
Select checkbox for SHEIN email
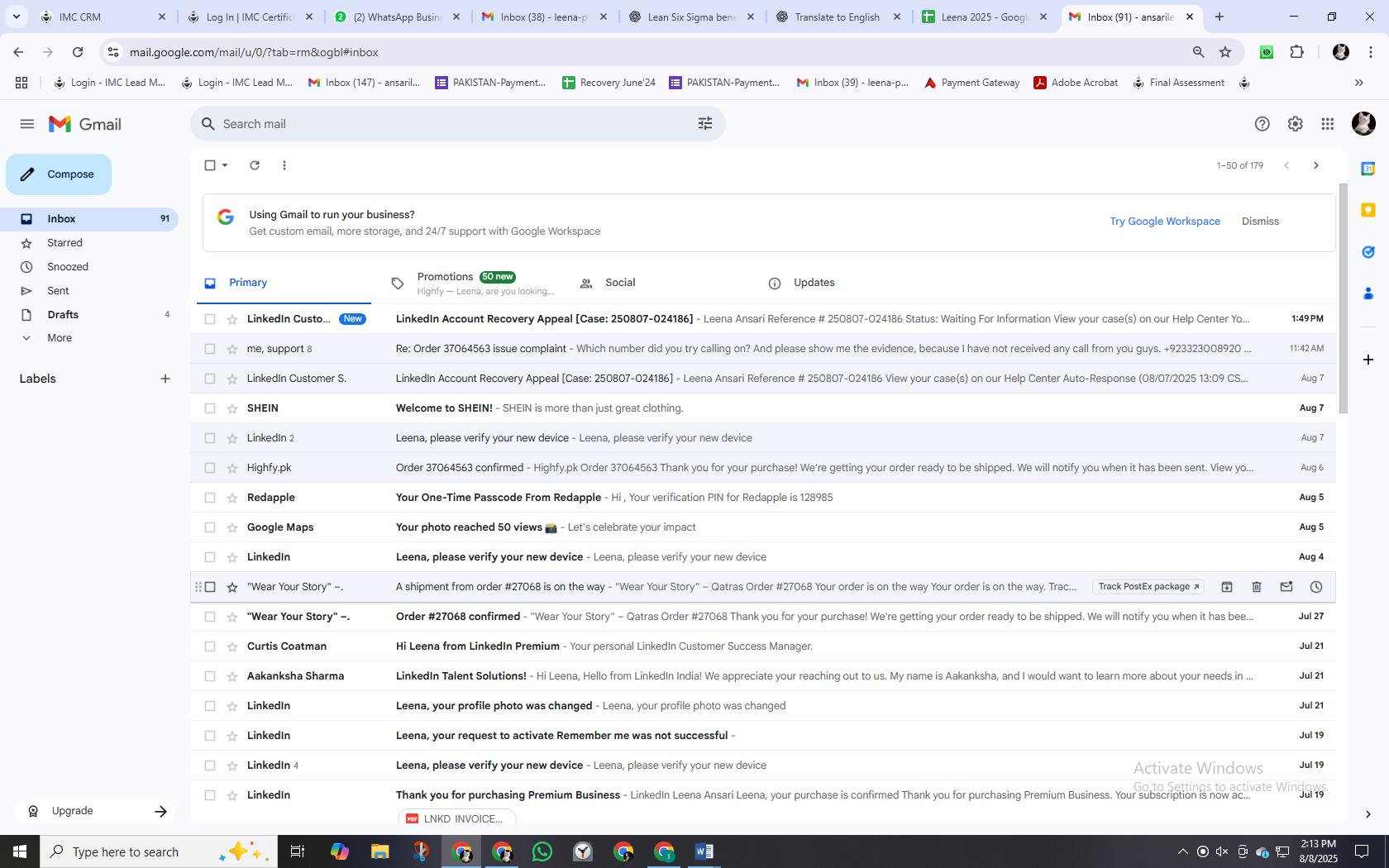coord(210,408)
